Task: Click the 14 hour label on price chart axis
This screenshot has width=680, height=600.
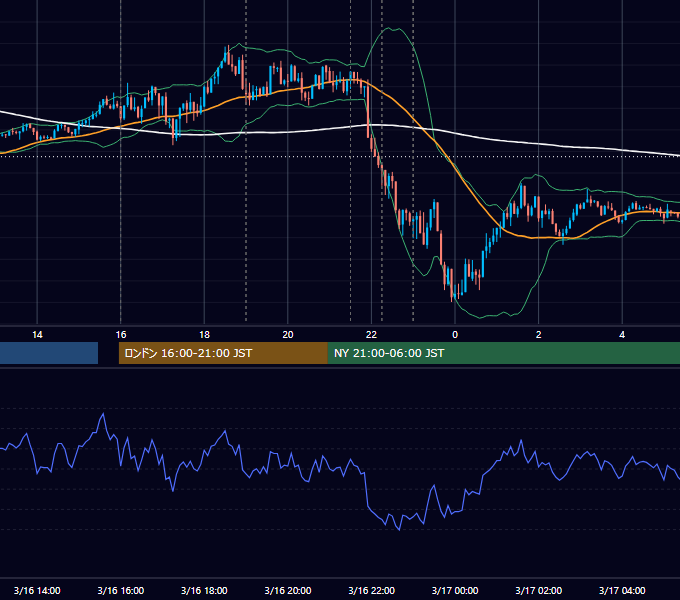Action: click(37, 335)
